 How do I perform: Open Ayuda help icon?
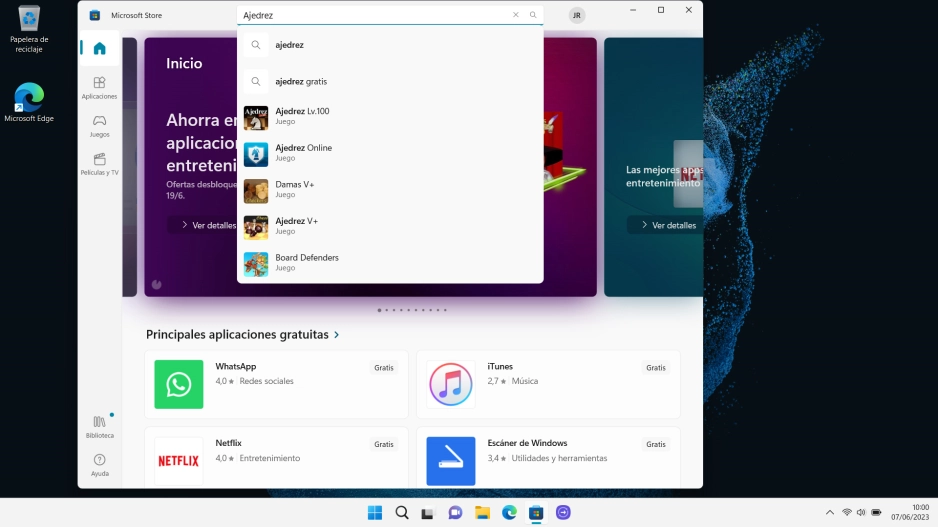tap(99, 465)
